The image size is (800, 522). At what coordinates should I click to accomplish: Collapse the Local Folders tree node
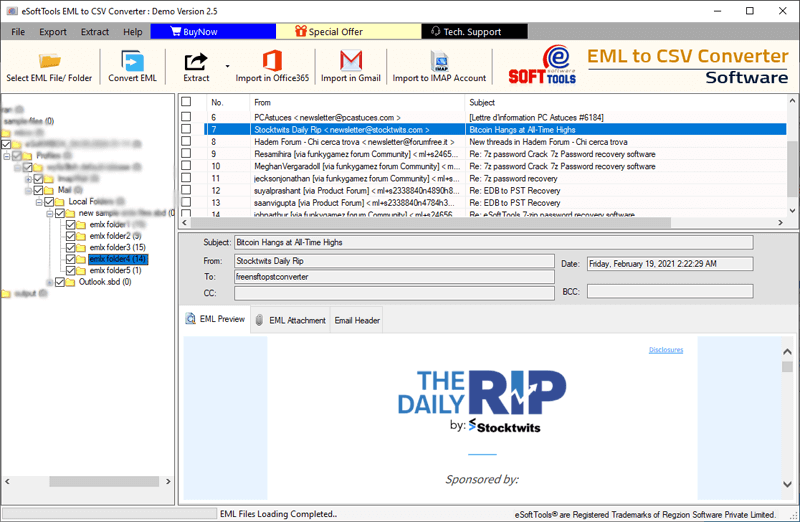(39, 202)
